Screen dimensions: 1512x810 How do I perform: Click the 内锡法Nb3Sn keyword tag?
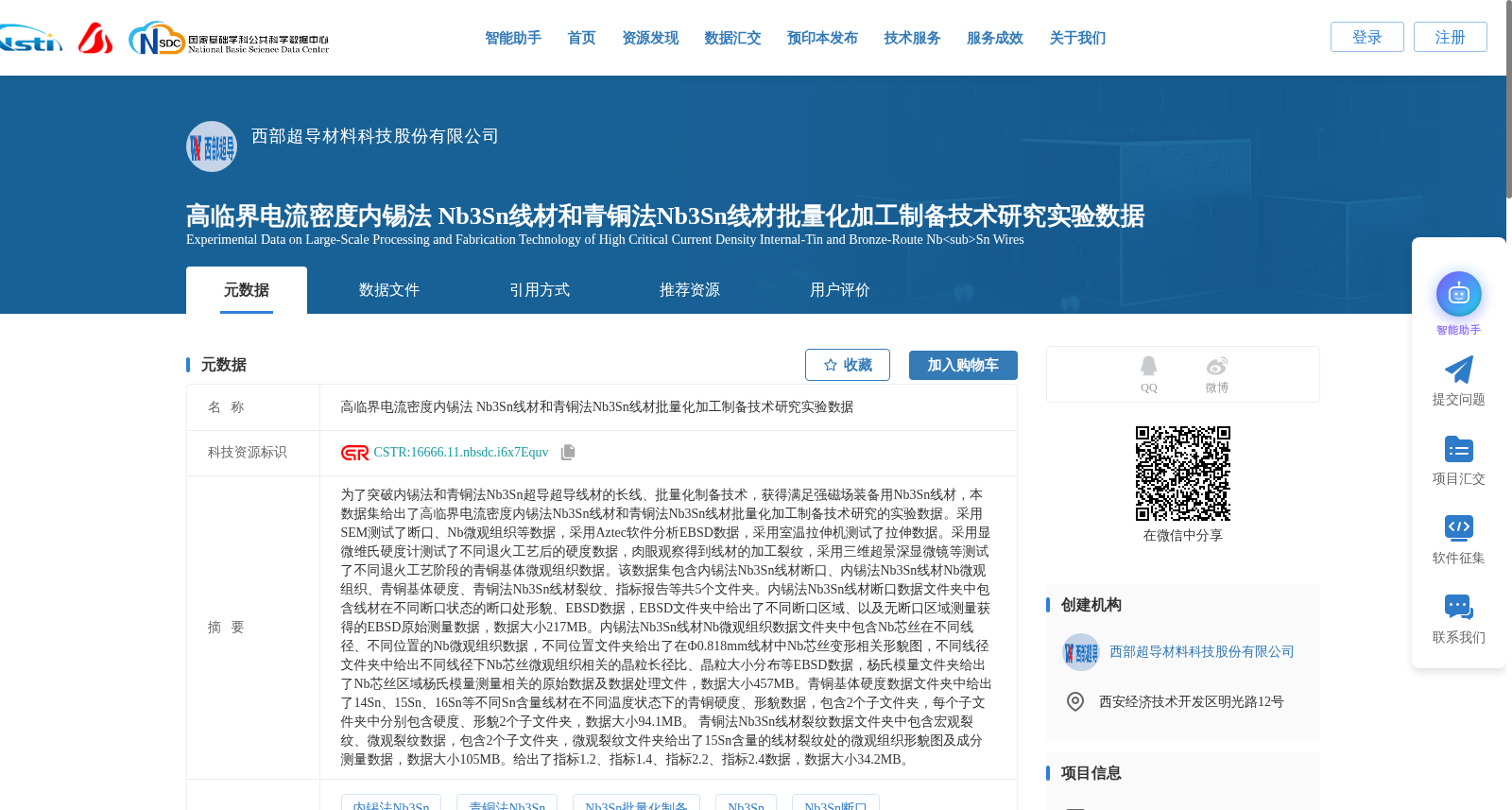pyautogui.click(x=391, y=803)
